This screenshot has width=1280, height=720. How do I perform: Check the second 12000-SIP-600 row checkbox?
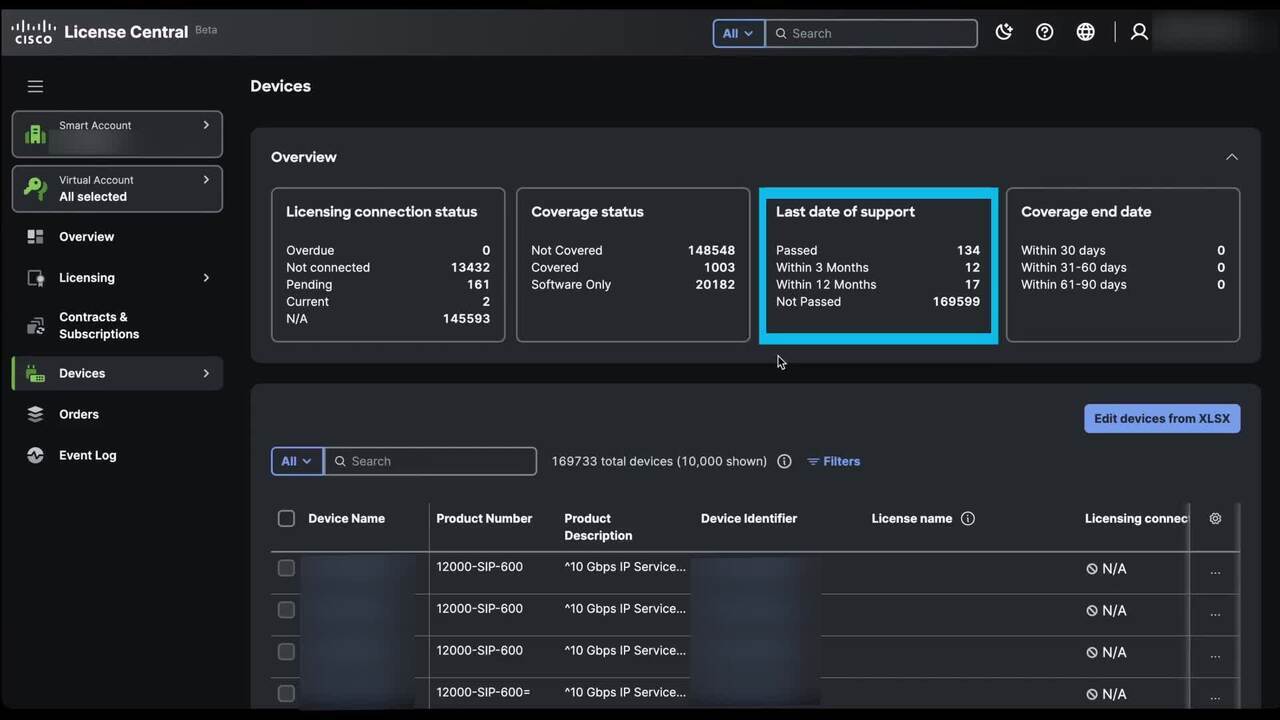(286, 610)
